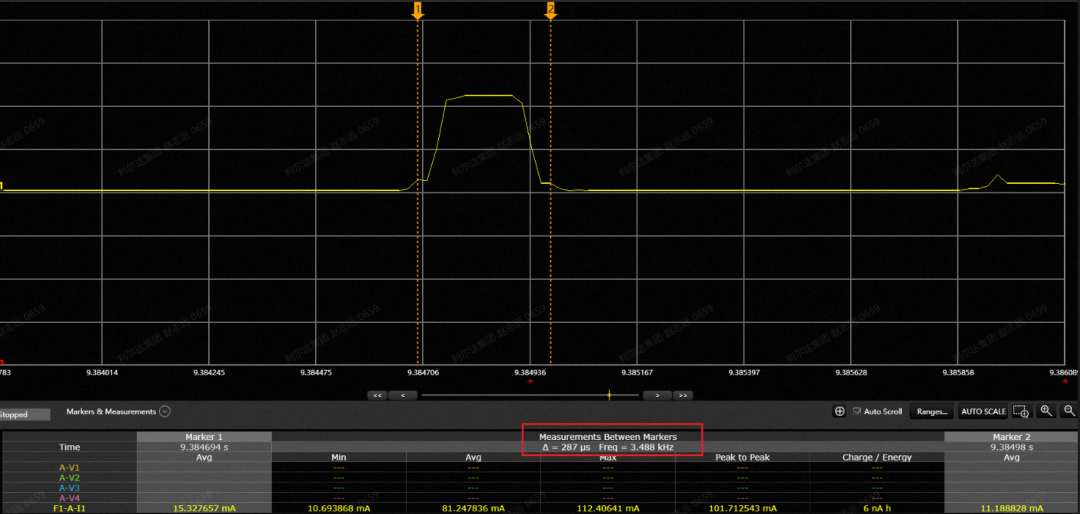Viewport: 1080px width, 514px height.
Task: Open the Ranges... dialog
Action: [x=931, y=411]
